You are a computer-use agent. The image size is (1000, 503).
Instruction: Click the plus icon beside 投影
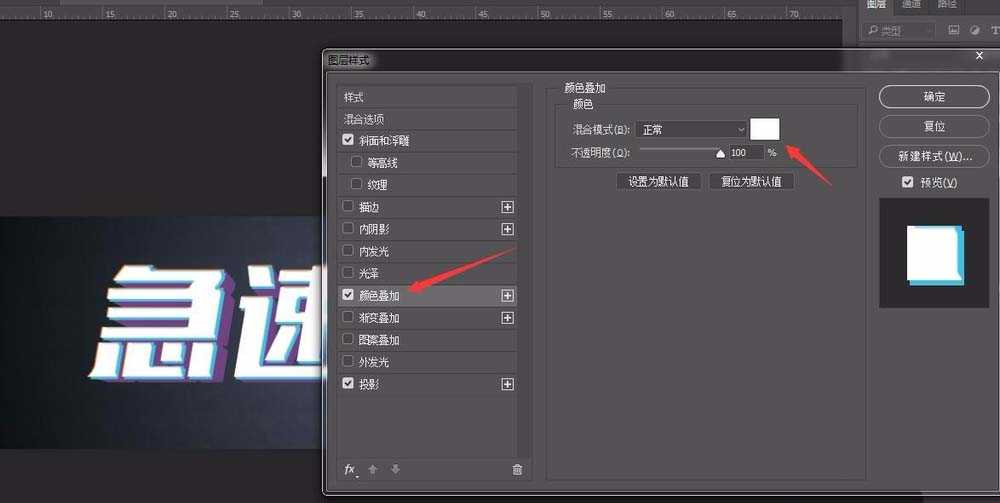pos(507,384)
